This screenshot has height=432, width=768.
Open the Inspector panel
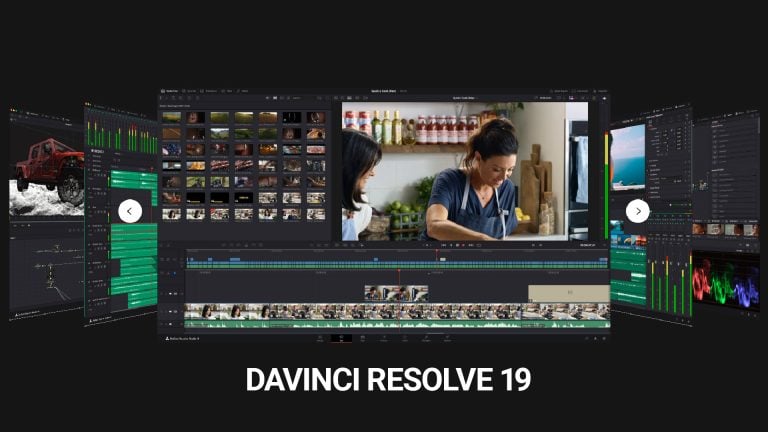click(x=600, y=91)
